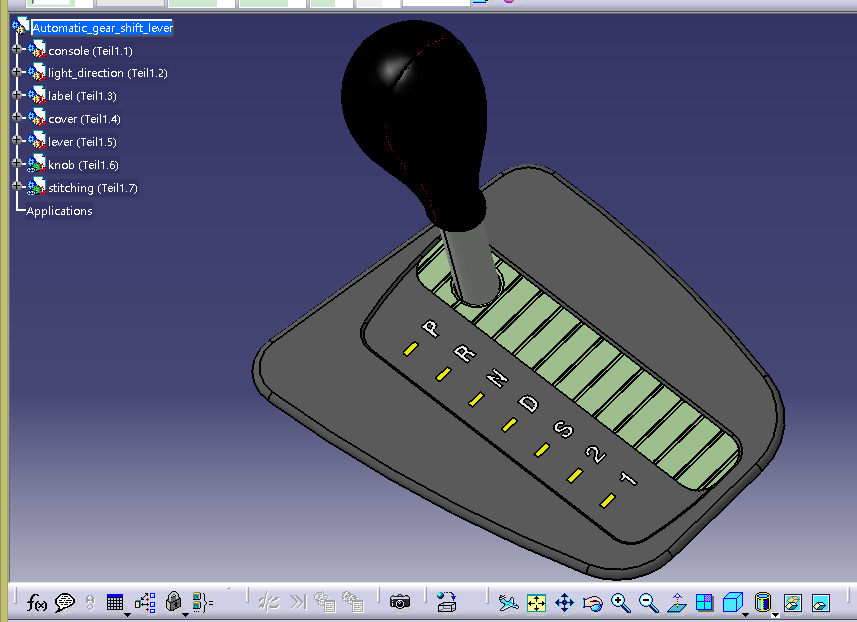The height and width of the screenshot is (622, 857).
Task: Expand the console (Teil1.1) node
Action: (16, 49)
